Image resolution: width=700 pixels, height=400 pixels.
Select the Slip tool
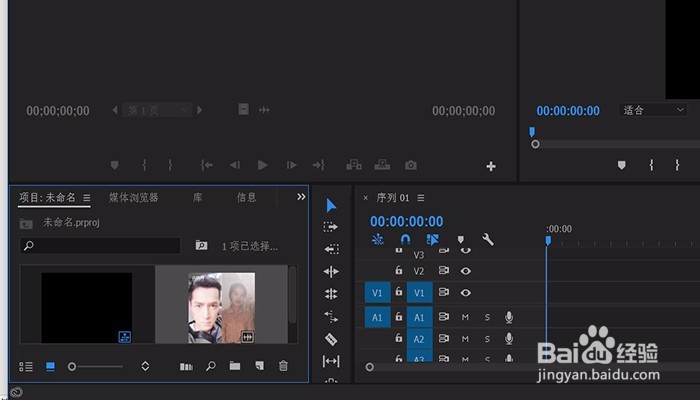click(331, 361)
